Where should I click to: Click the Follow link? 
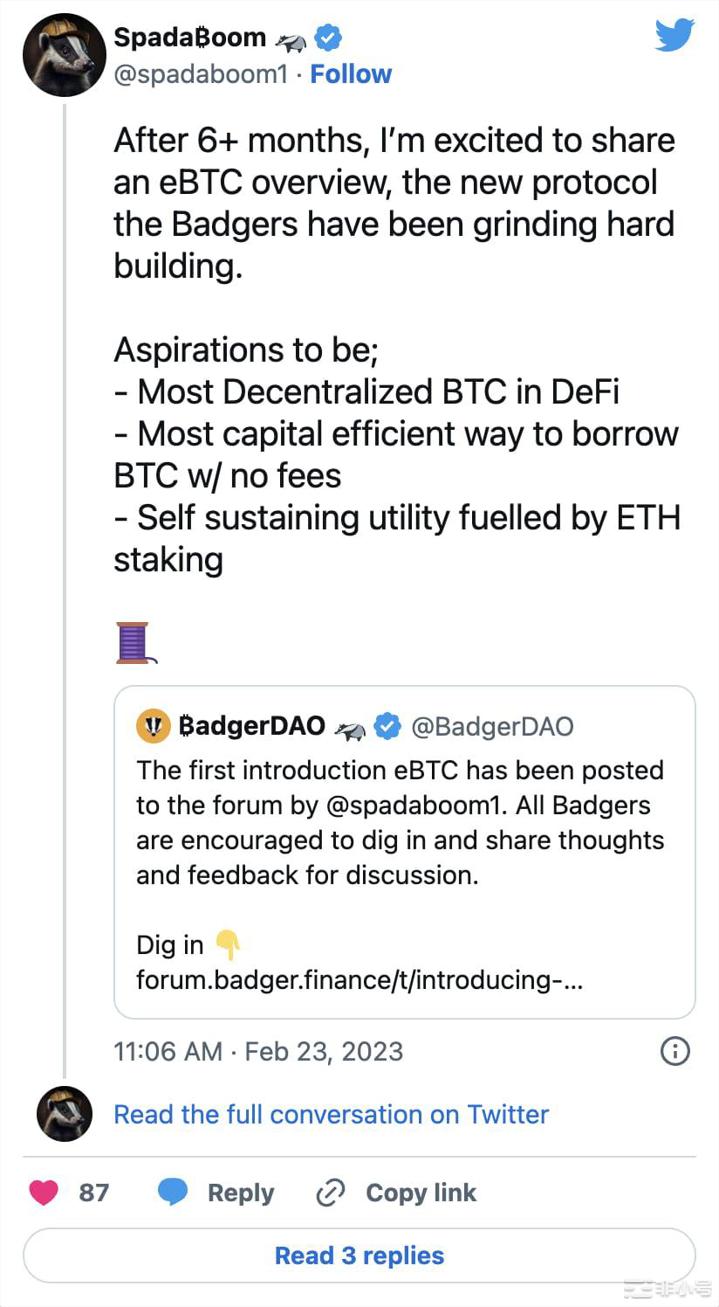coord(350,73)
